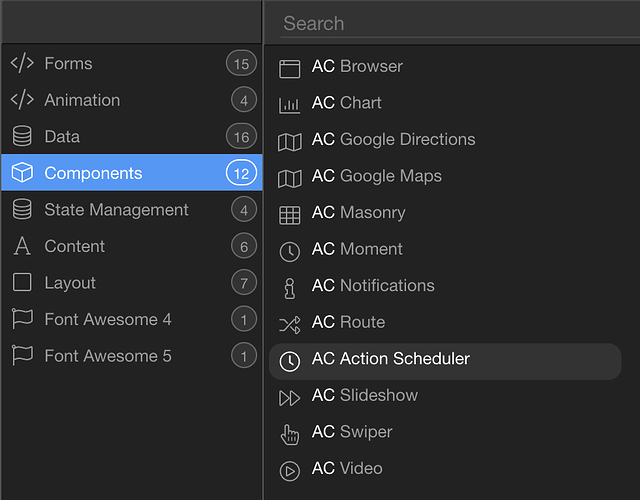This screenshot has width=640, height=500.
Task: Click the AC Masonry grid icon
Action: coord(289,215)
